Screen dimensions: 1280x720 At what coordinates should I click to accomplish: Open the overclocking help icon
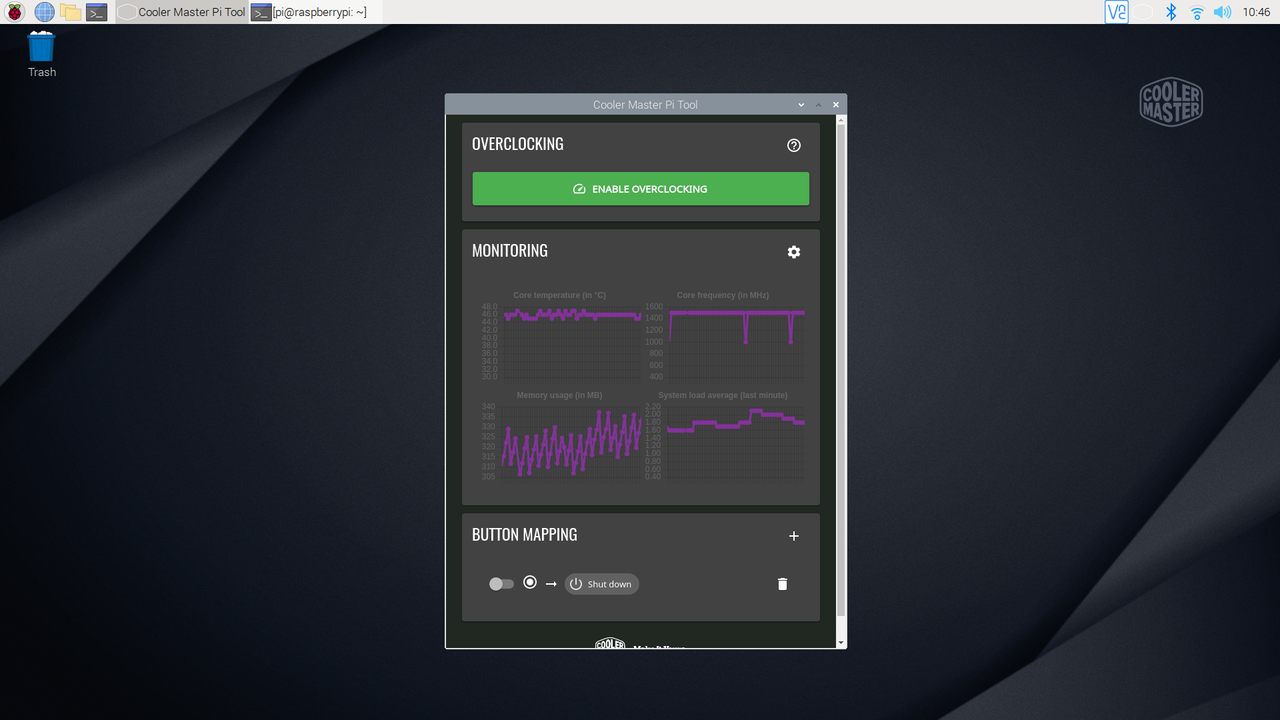tap(794, 145)
